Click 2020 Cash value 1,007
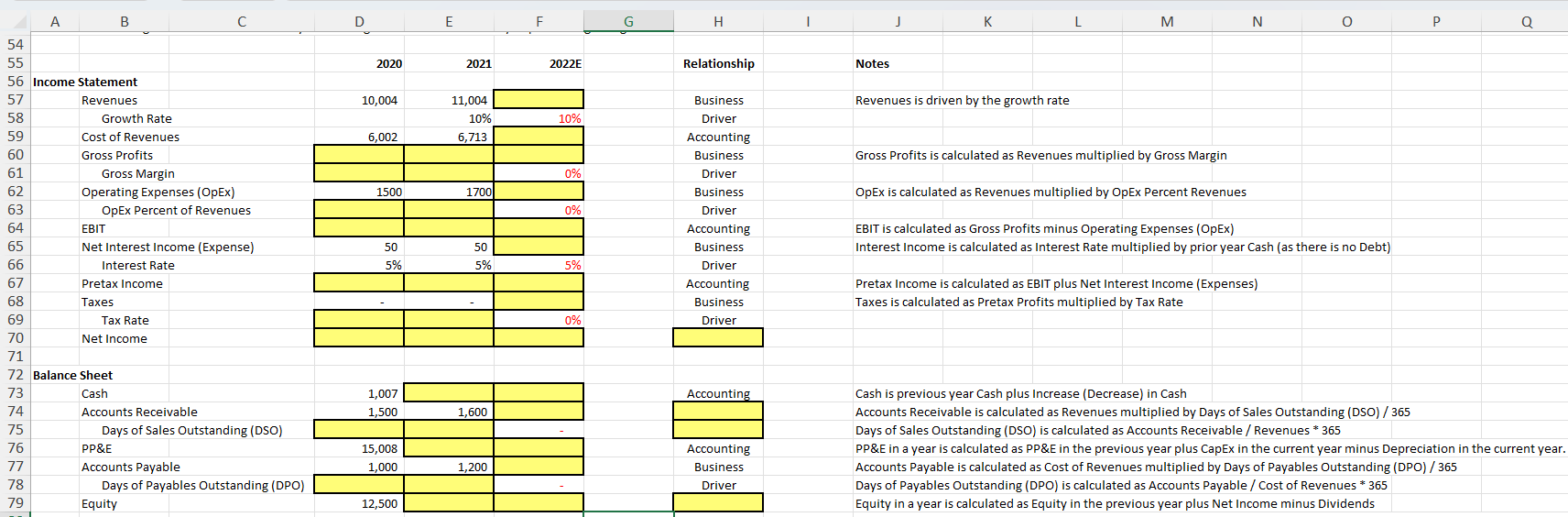The height and width of the screenshot is (517, 1568). [383, 393]
